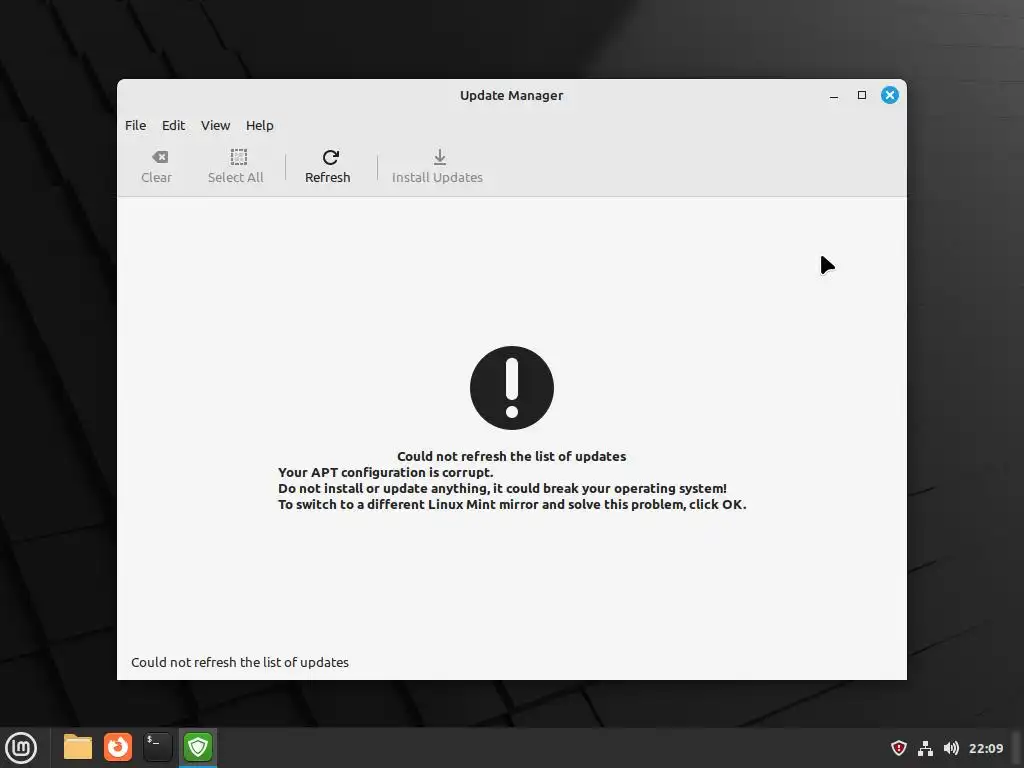The image size is (1024, 768).
Task: Open the Terminal from the taskbar
Action: [158, 747]
